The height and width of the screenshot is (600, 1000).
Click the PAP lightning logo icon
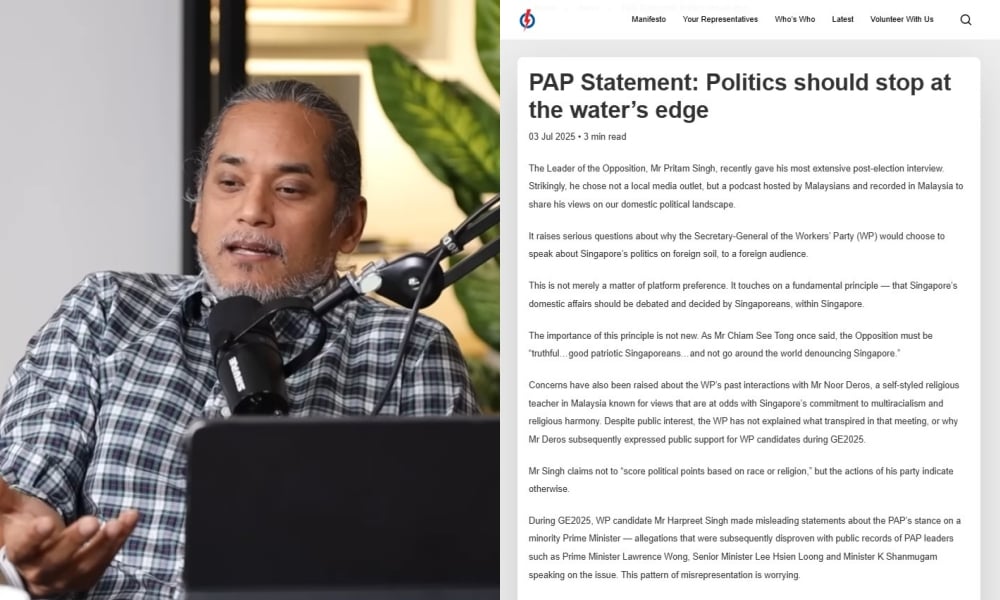tap(527, 20)
